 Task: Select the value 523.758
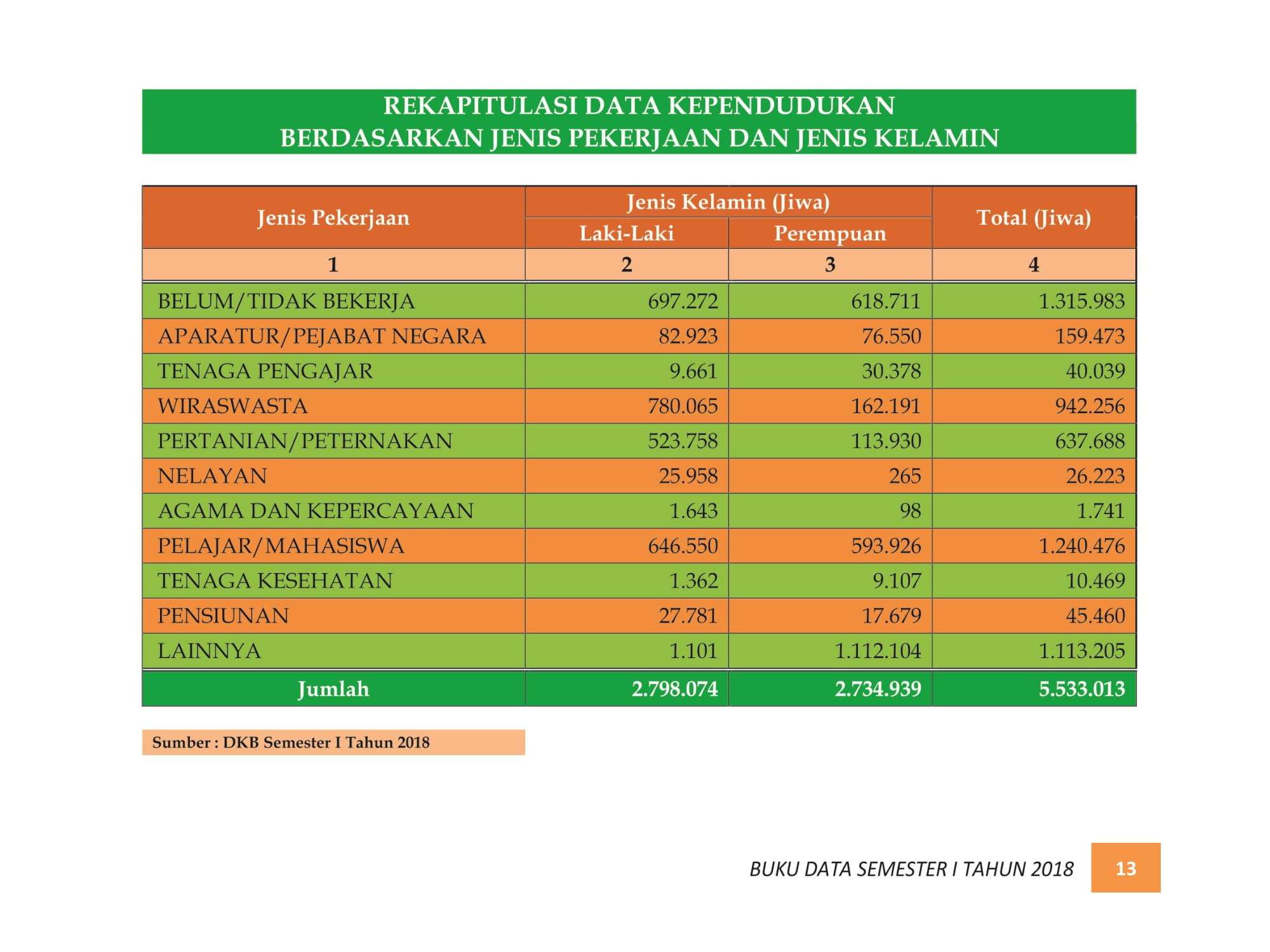[683, 440]
